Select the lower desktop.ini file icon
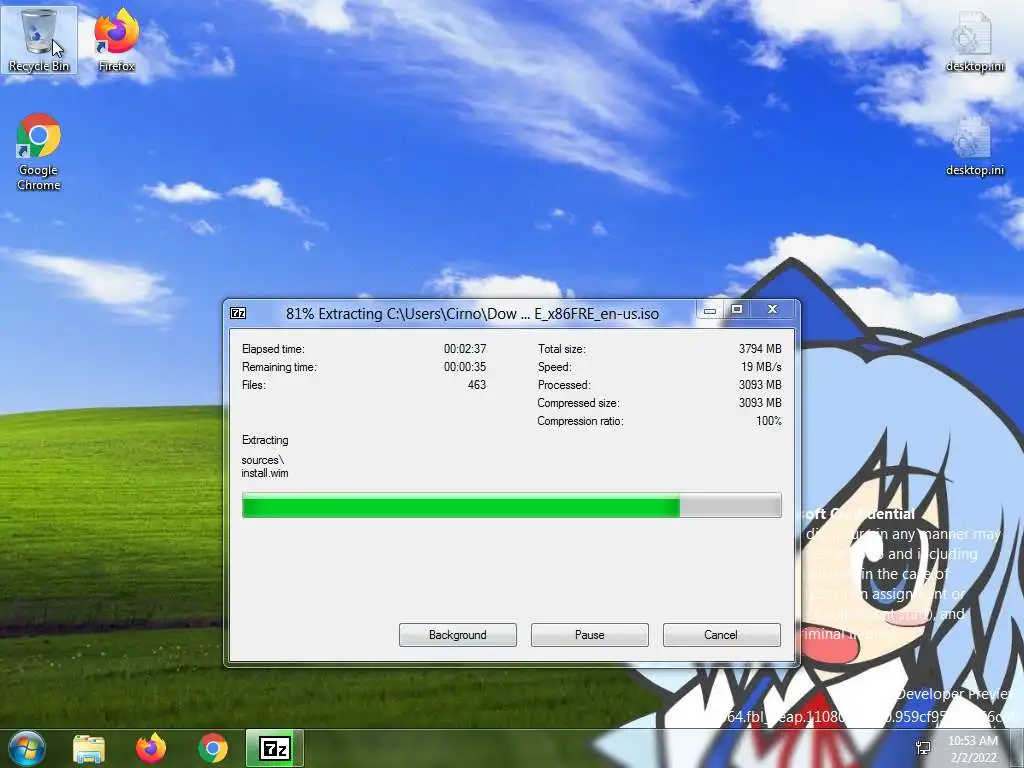Screen dimensions: 1024x768 [975, 145]
